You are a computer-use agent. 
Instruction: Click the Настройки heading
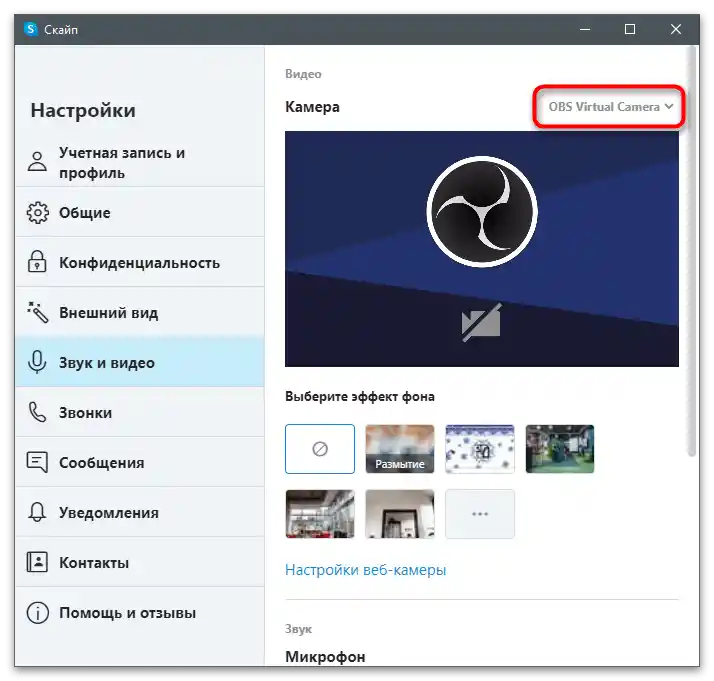83,110
